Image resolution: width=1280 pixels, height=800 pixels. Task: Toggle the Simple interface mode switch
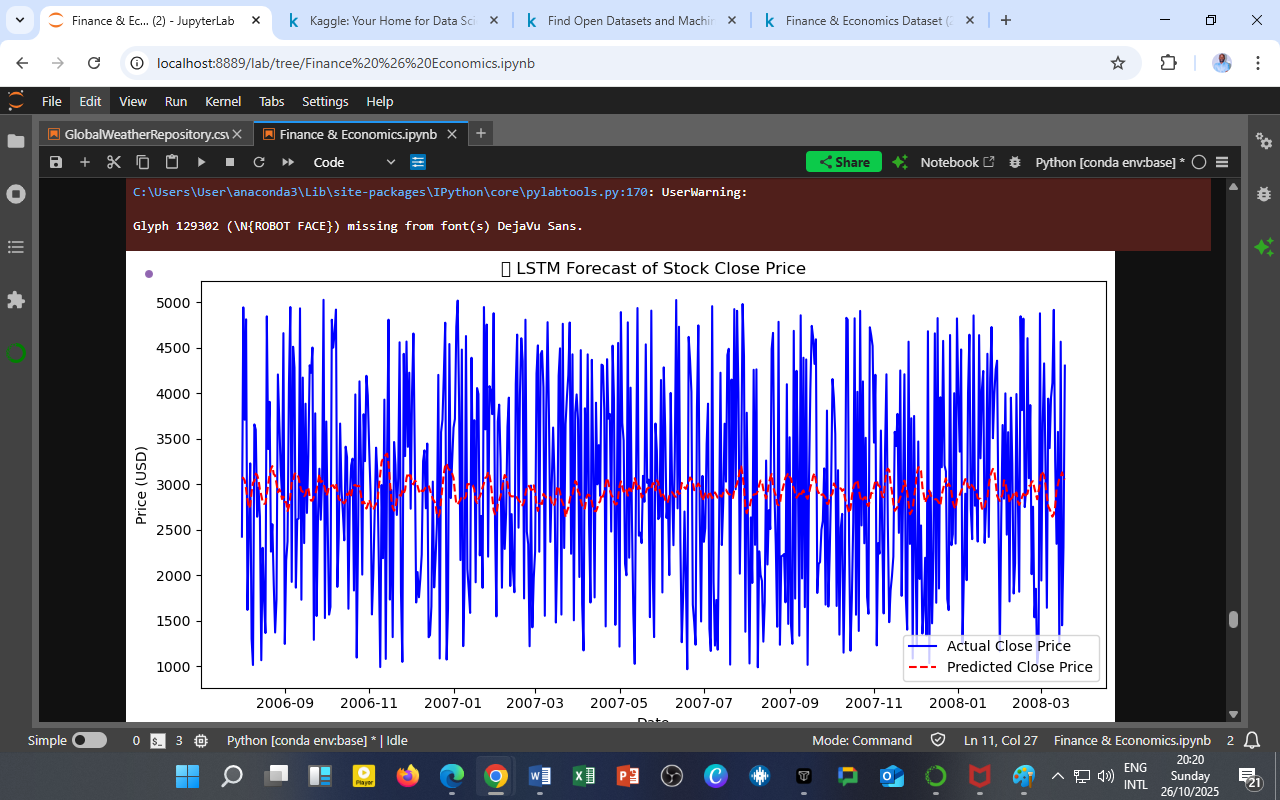pos(89,741)
